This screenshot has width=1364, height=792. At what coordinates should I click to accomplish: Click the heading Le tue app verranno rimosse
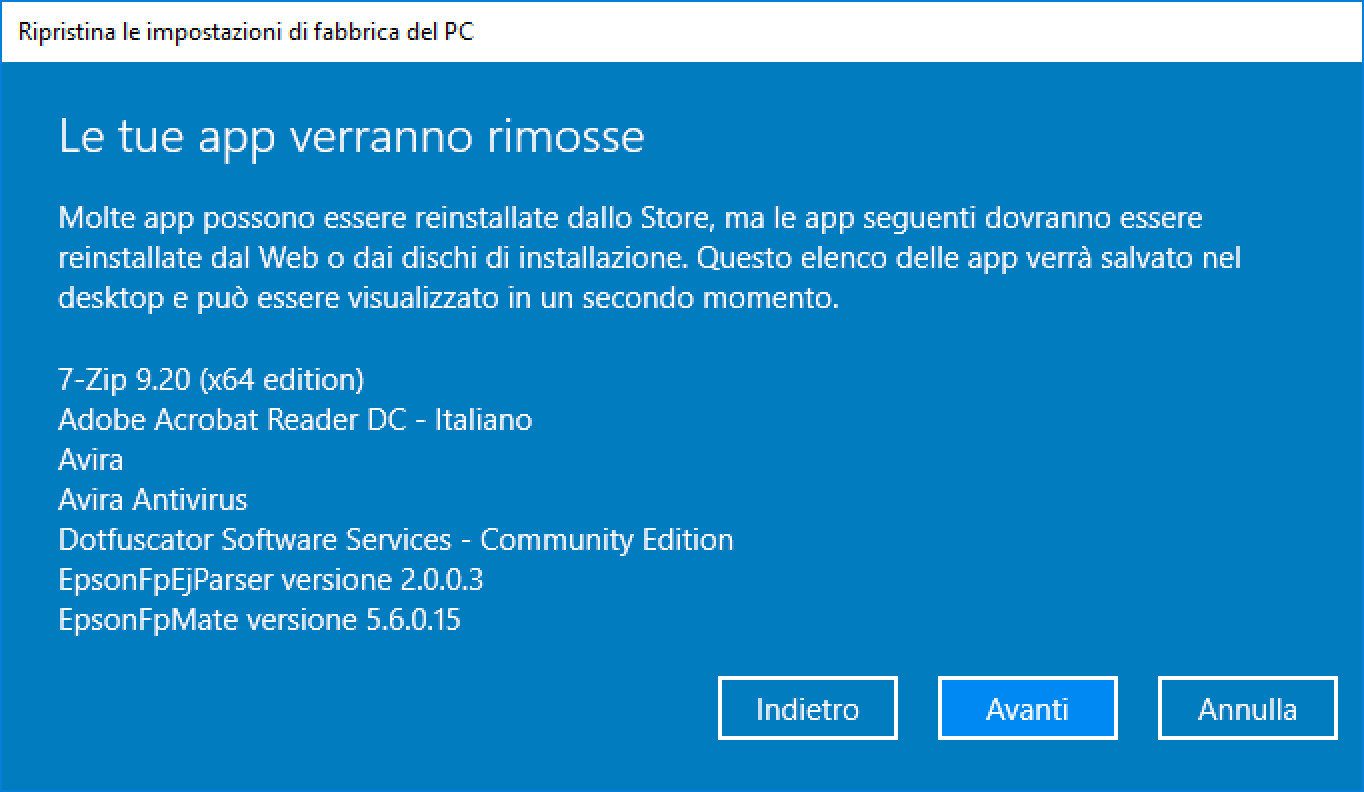(x=351, y=136)
